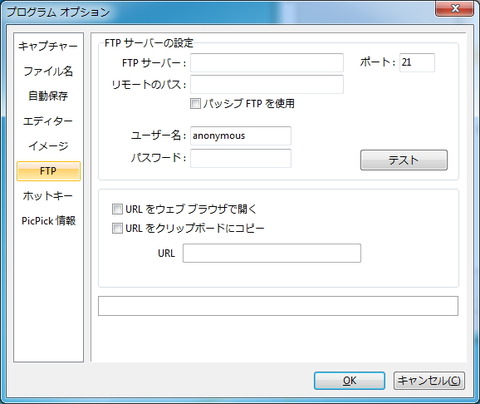Click the FTP サーバー input field
Screen dimensions: 480x404
coord(267,63)
